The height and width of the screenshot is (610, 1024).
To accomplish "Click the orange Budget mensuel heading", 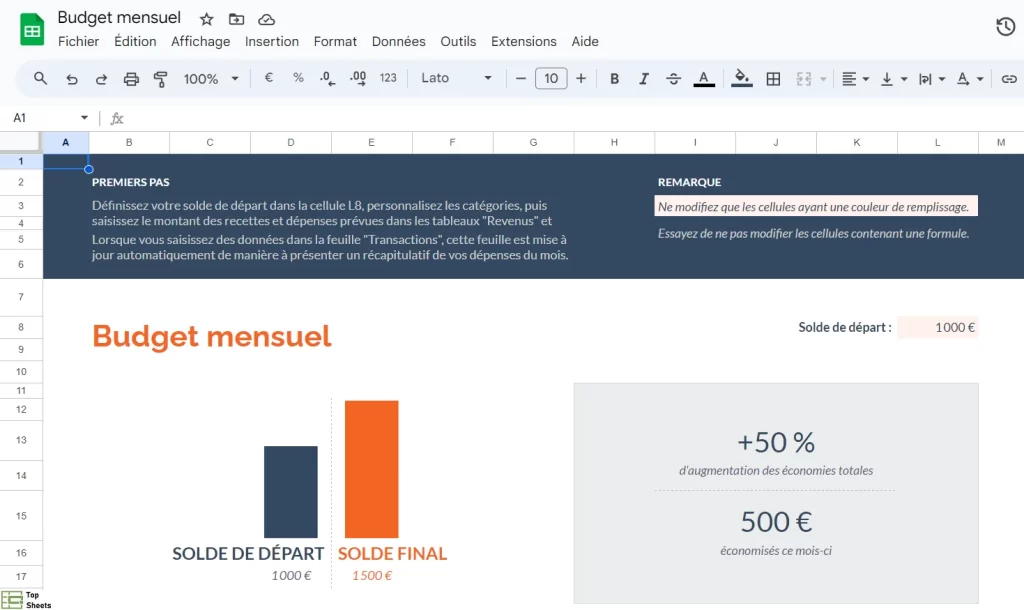I will pos(212,336).
